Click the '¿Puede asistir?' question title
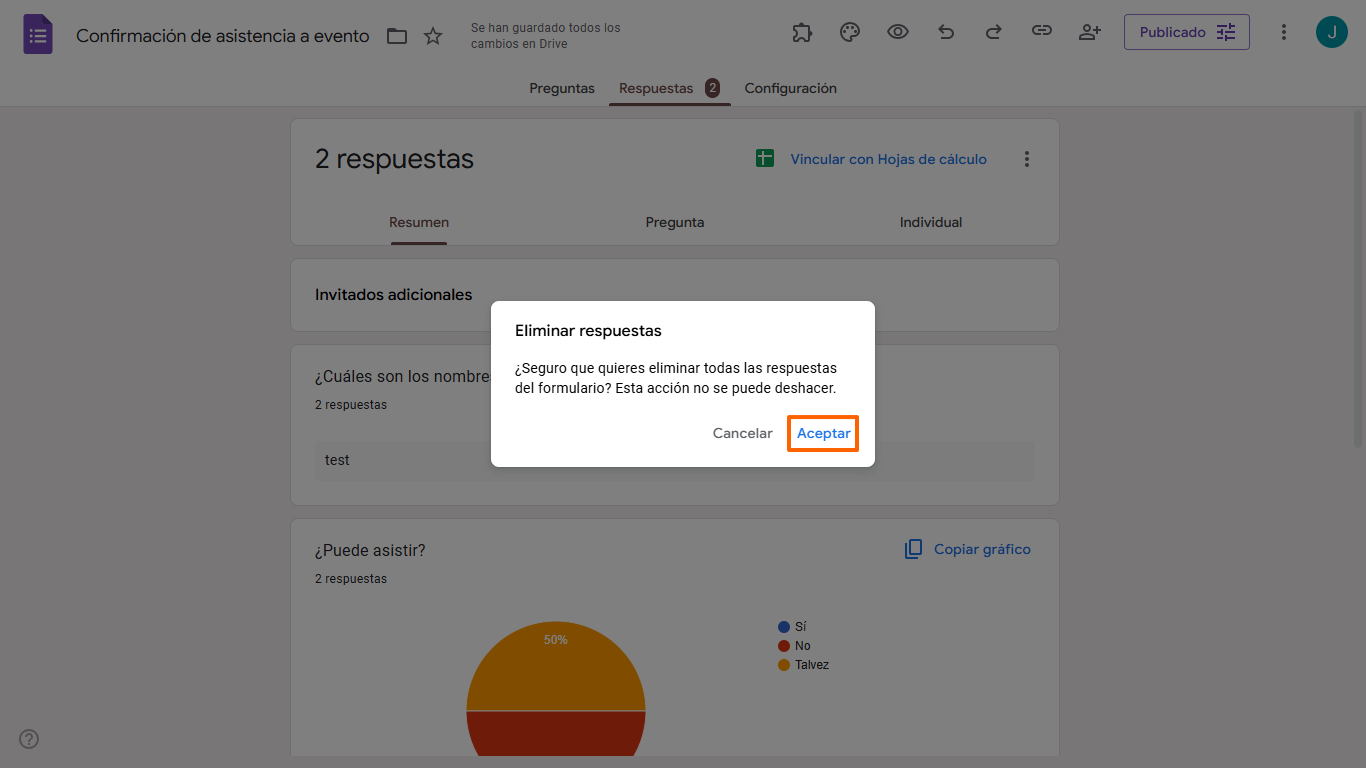1366x768 pixels. pos(370,550)
